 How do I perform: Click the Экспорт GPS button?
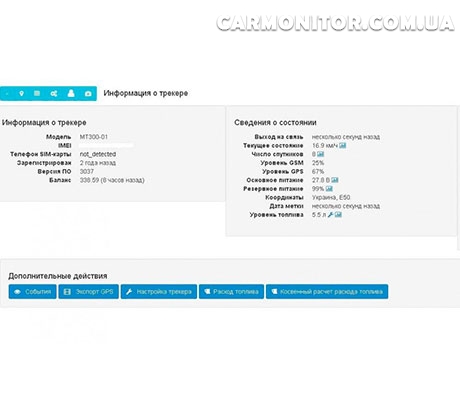click(88, 292)
